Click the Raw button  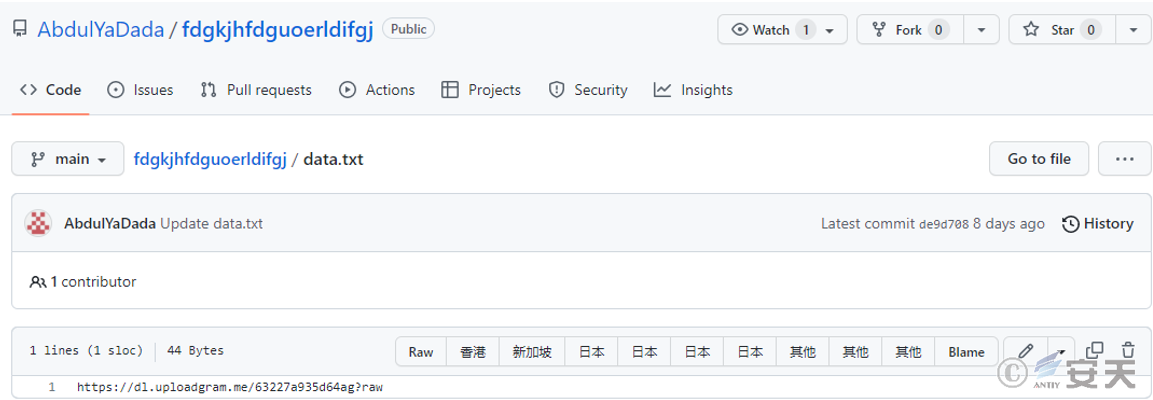pyautogui.click(x=421, y=351)
